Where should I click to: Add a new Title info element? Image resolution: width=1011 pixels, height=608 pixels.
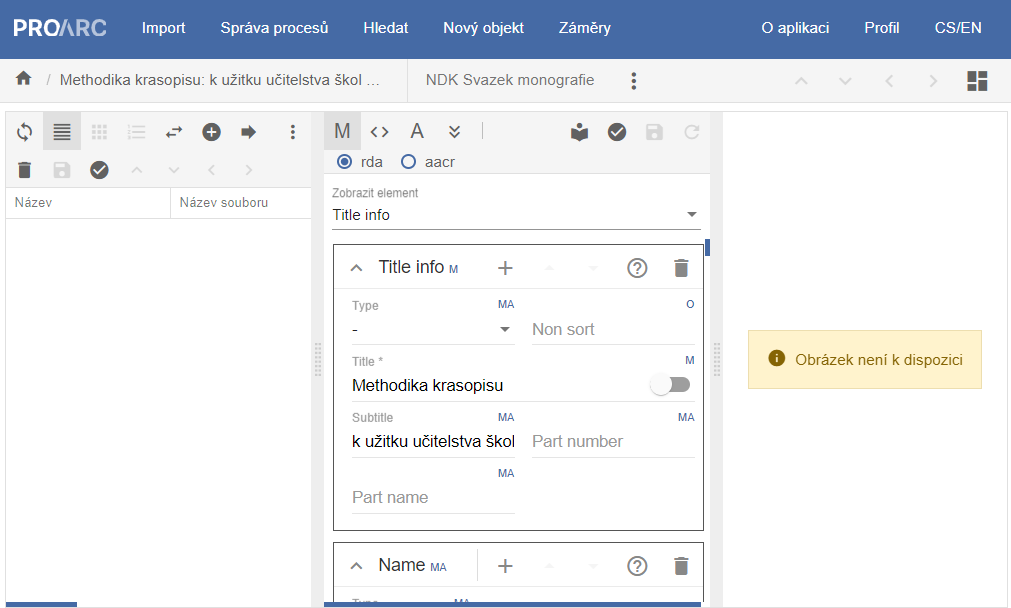point(505,268)
